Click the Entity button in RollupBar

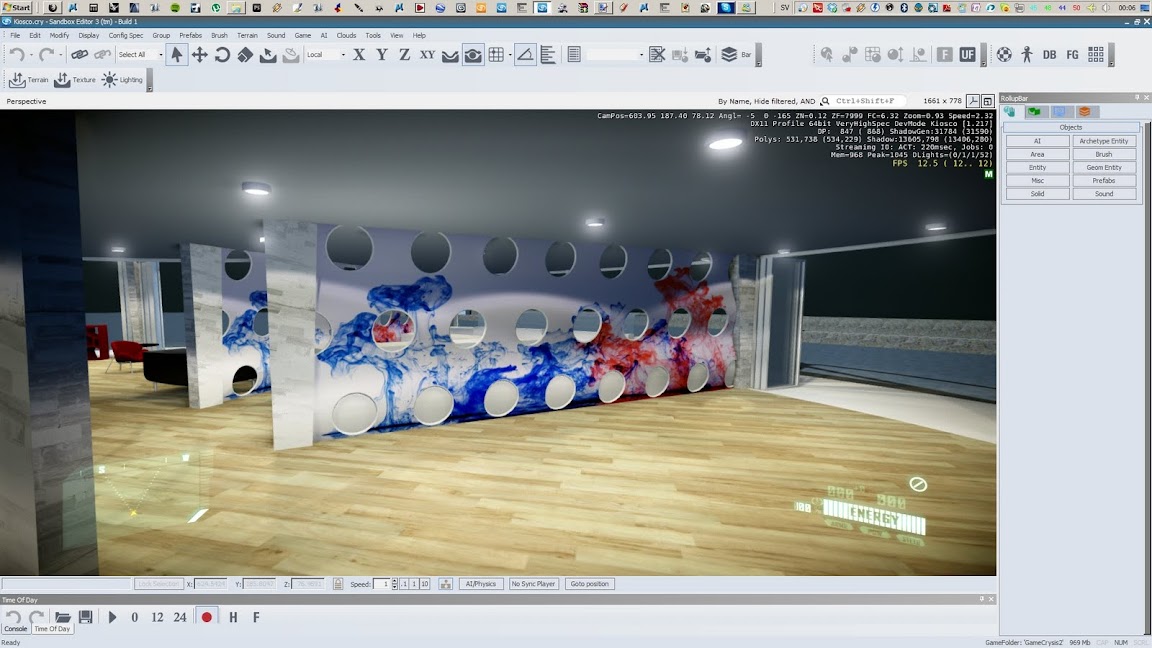[1037, 168]
